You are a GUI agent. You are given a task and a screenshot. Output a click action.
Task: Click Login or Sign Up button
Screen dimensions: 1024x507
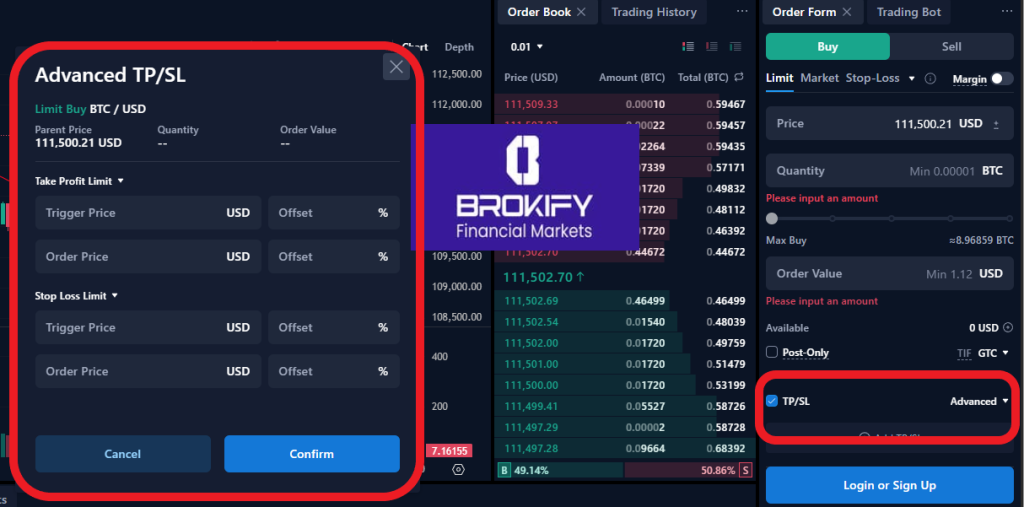coord(889,485)
